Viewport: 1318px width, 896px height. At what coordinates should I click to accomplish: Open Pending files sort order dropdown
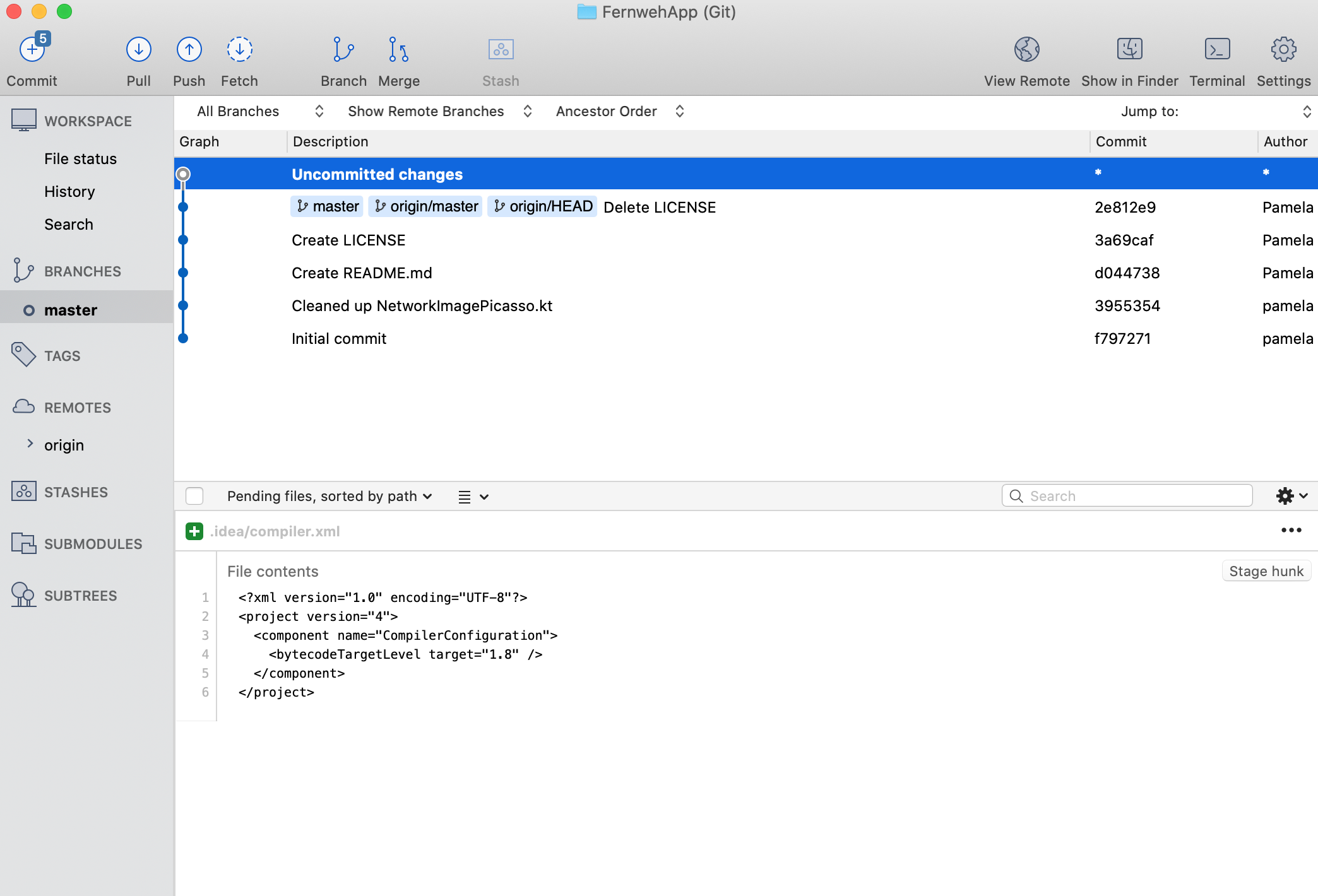click(x=329, y=496)
